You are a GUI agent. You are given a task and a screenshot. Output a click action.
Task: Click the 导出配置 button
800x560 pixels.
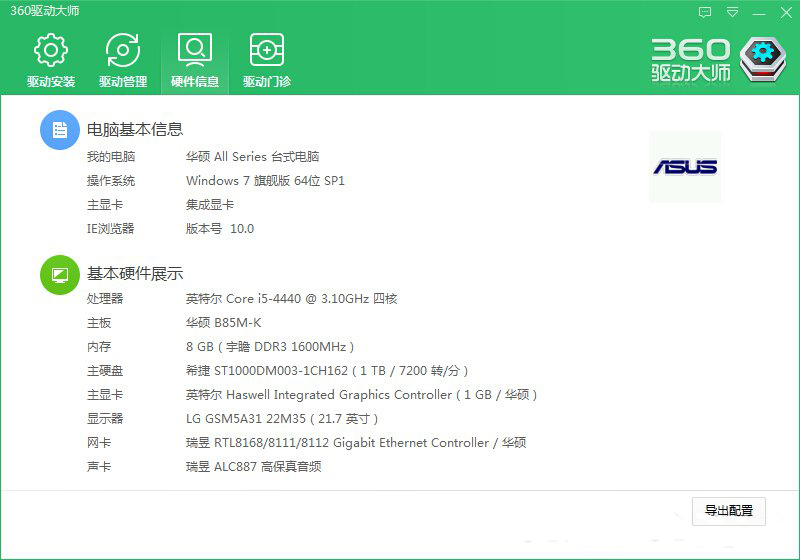(729, 511)
